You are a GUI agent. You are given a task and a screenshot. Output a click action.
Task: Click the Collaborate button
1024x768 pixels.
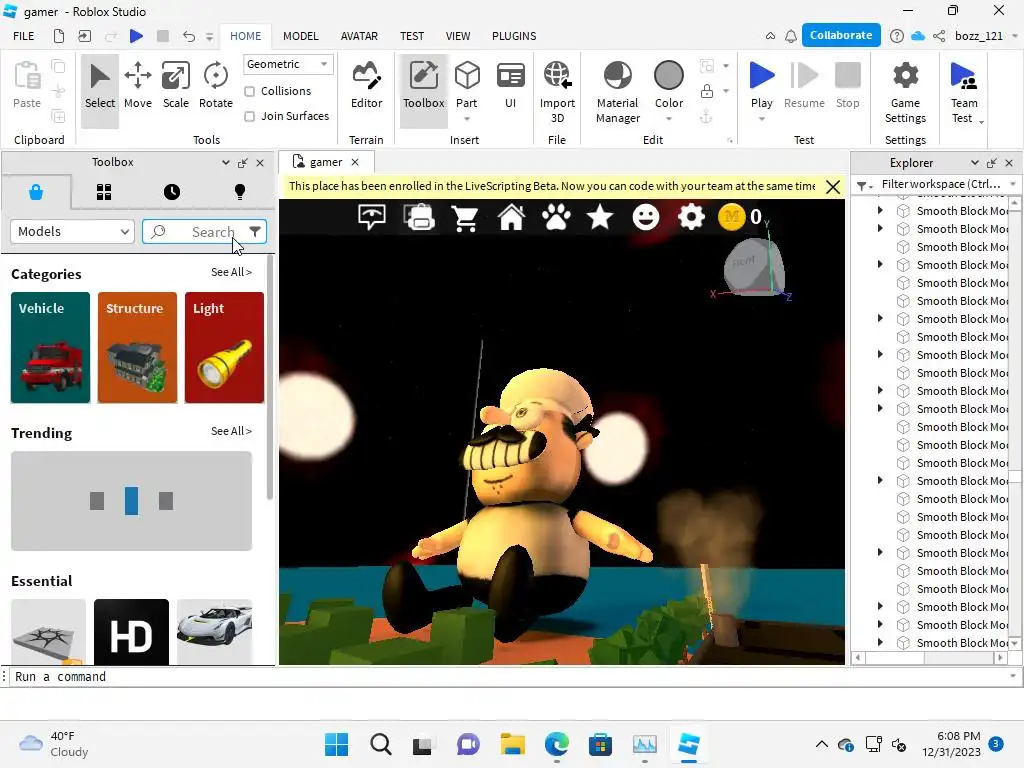(840, 35)
